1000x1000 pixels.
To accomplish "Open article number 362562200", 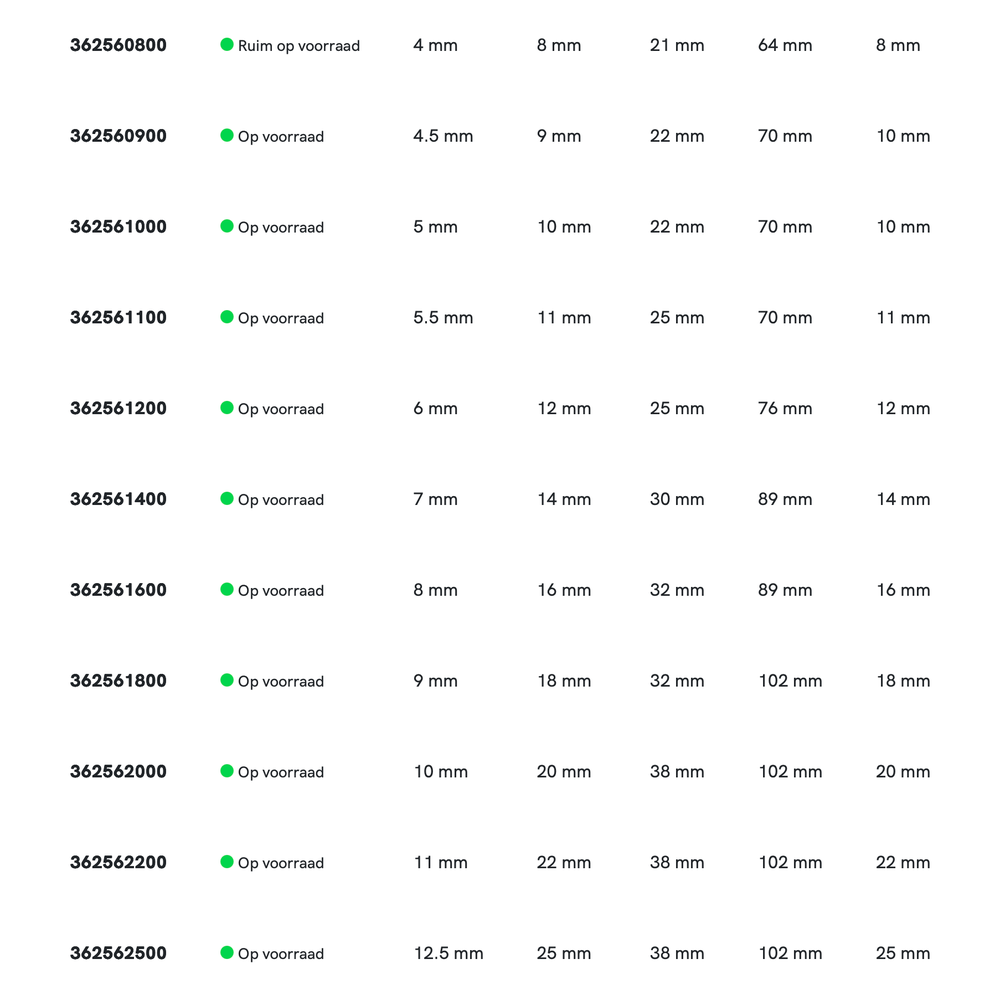I will pos(118,862).
